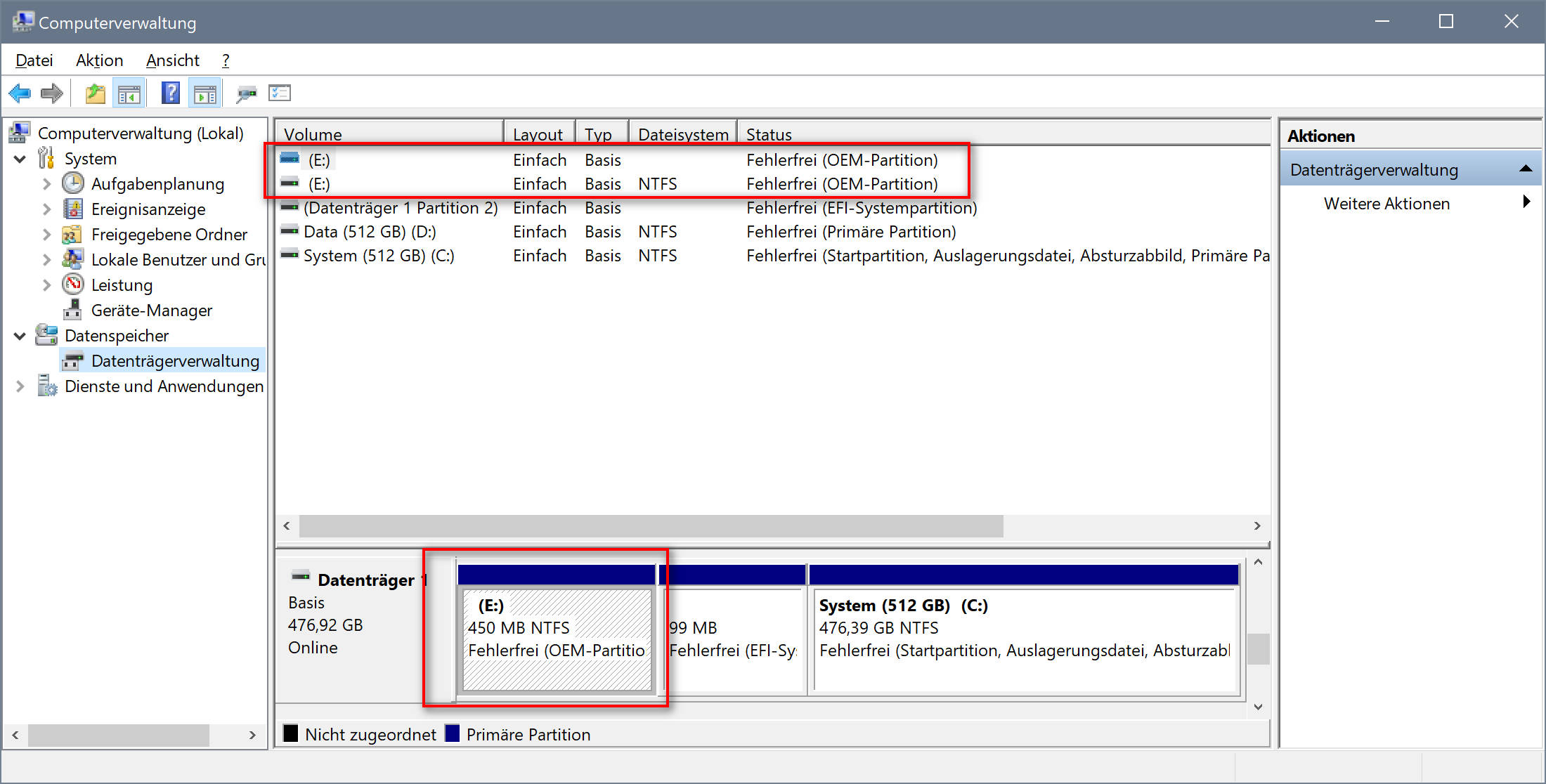Open the Ansicht menu
This screenshot has width=1546, height=784.
[172, 60]
